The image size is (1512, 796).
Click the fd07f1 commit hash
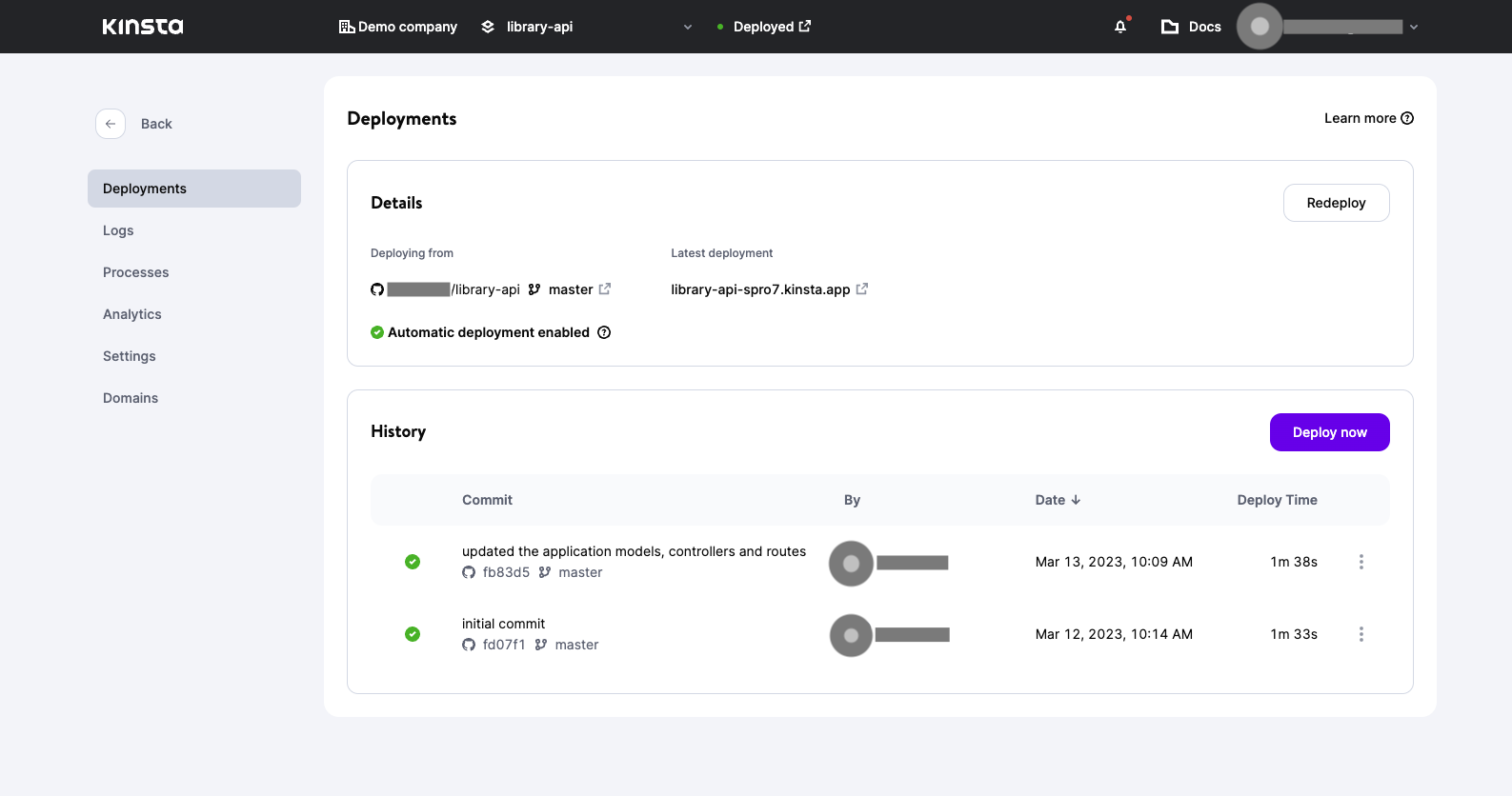504,645
